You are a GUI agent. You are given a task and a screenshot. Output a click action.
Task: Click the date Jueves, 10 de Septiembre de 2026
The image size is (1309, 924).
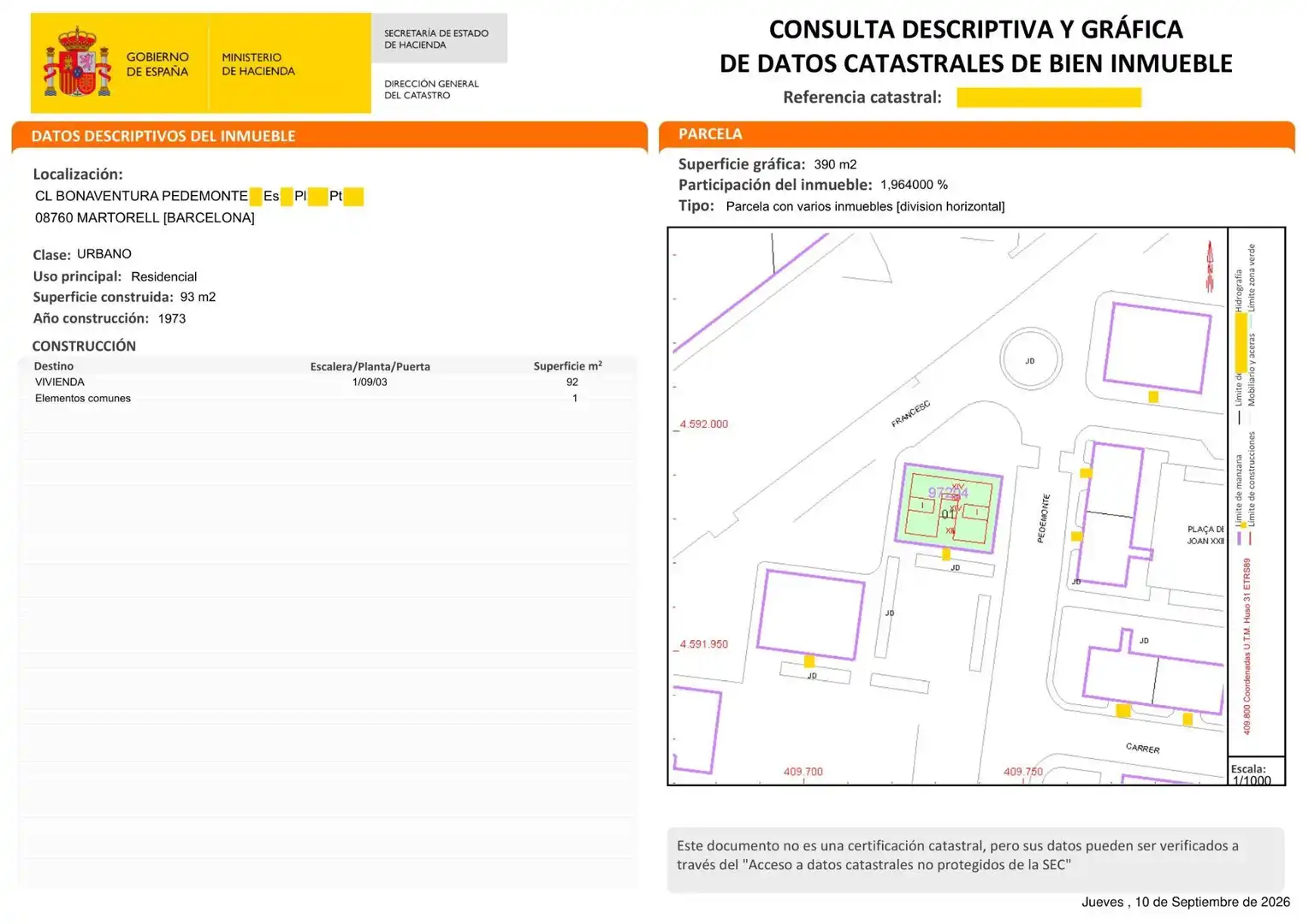click(1186, 902)
